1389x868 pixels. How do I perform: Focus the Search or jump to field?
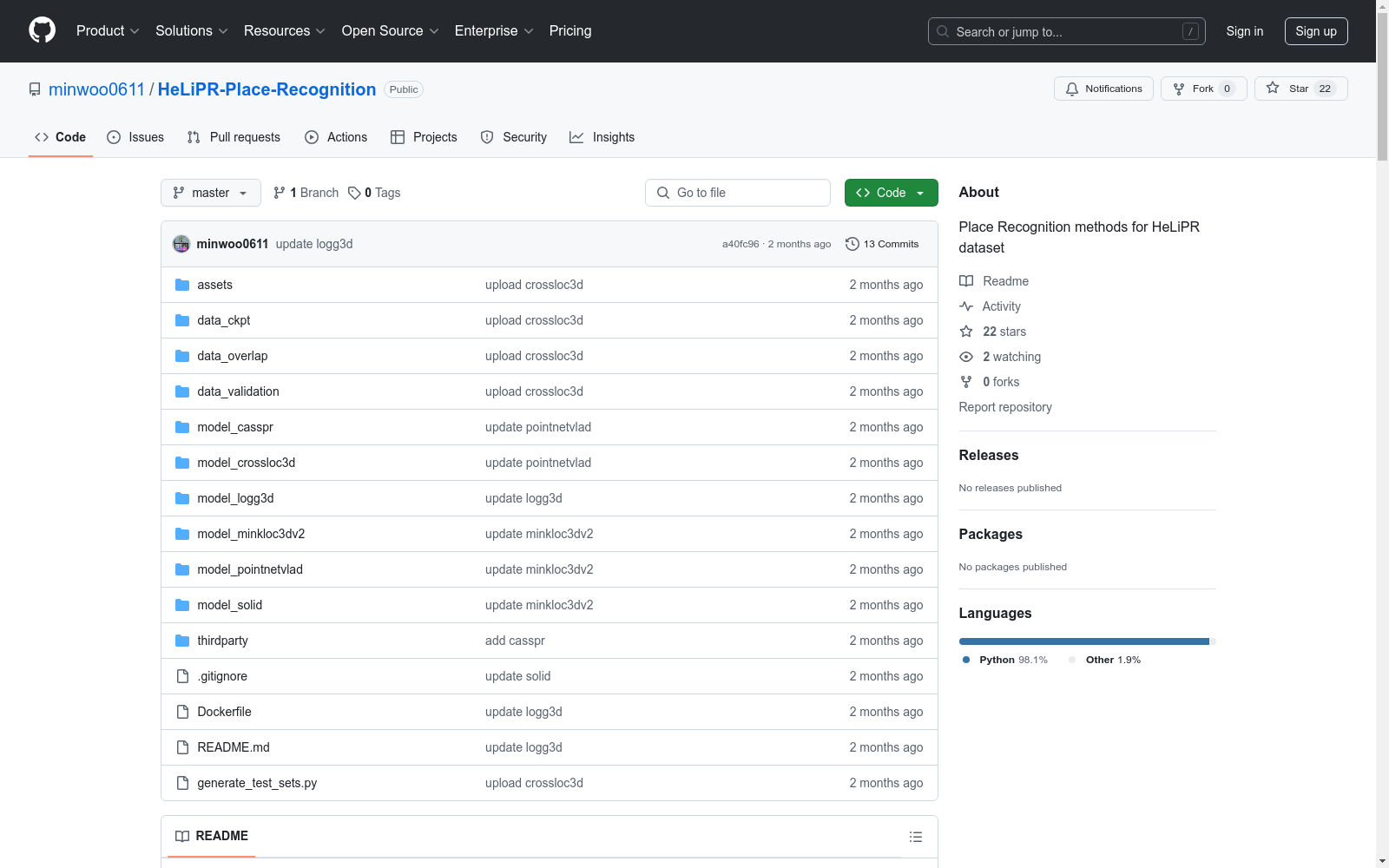1067,31
